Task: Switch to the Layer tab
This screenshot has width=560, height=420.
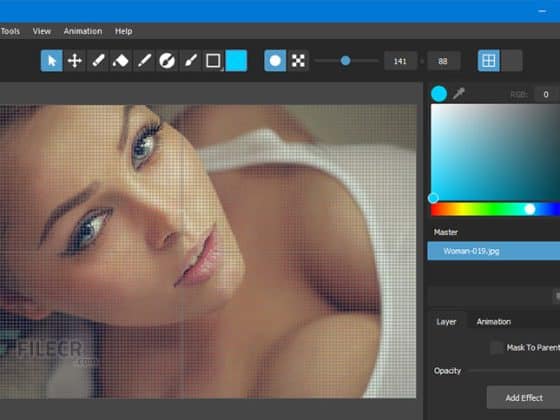Action: 446,322
